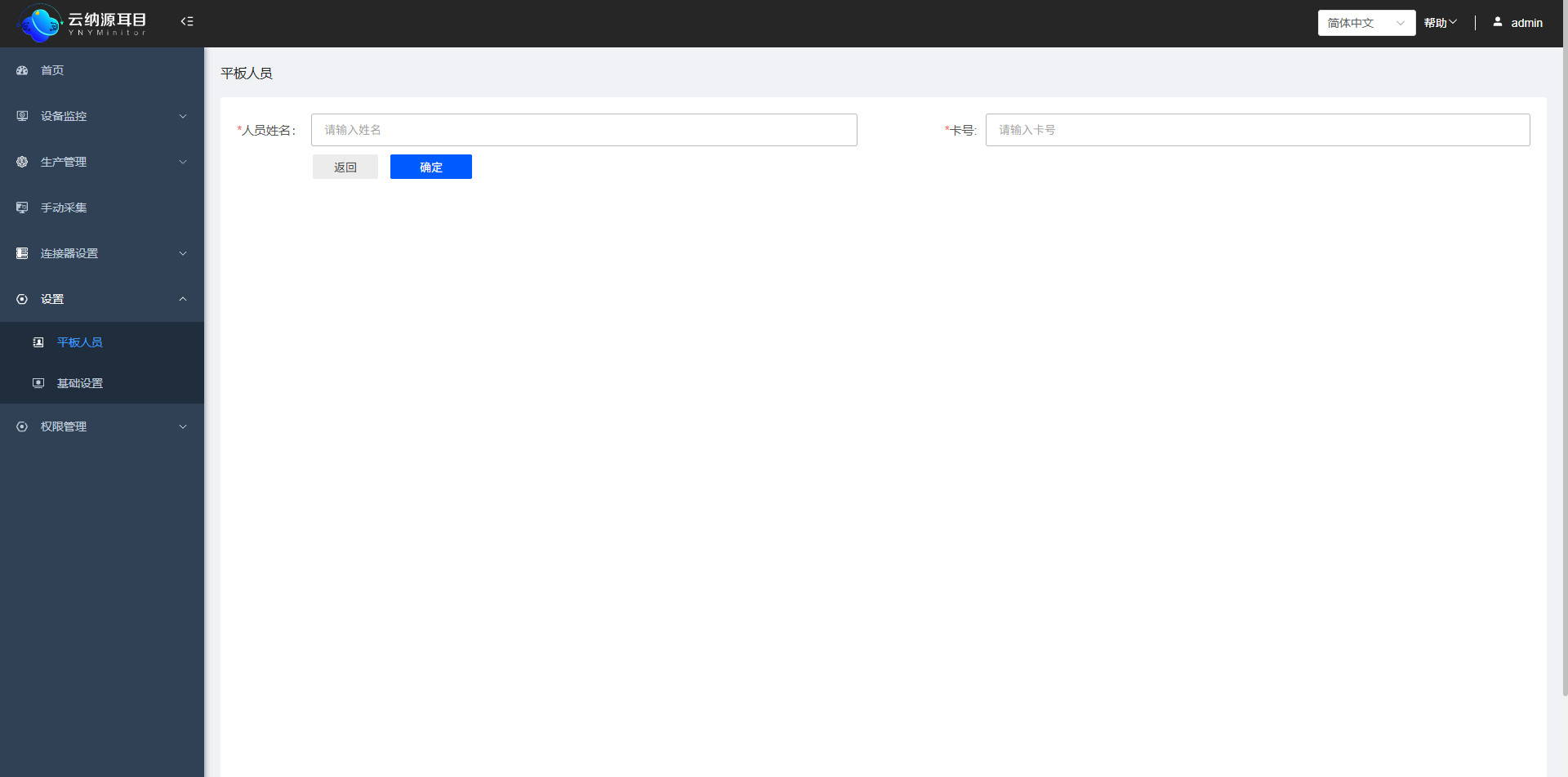Focus the 人员姓名 name input field

pyautogui.click(x=583, y=130)
